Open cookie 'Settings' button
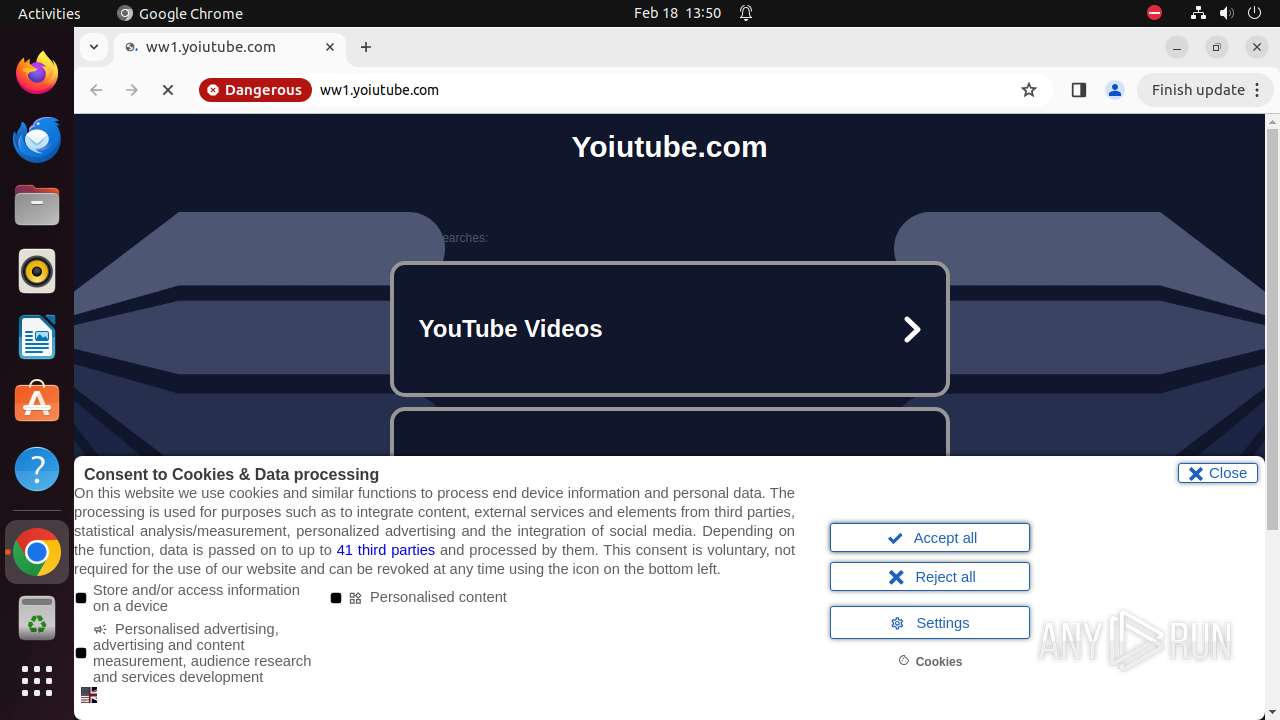Screen dimensions: 1280x720 pyautogui.click(x=930, y=623)
